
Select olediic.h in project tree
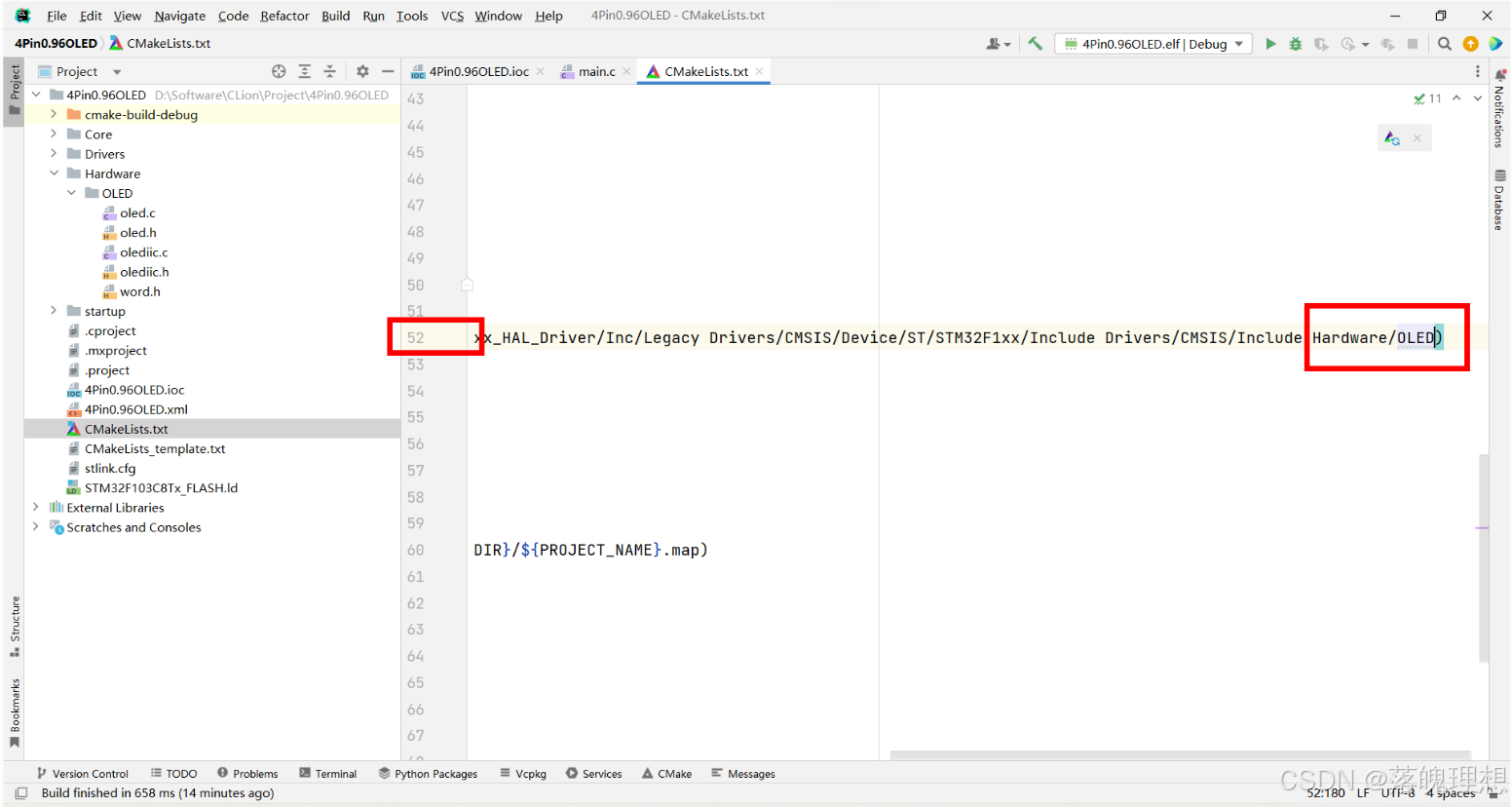[x=144, y=272]
